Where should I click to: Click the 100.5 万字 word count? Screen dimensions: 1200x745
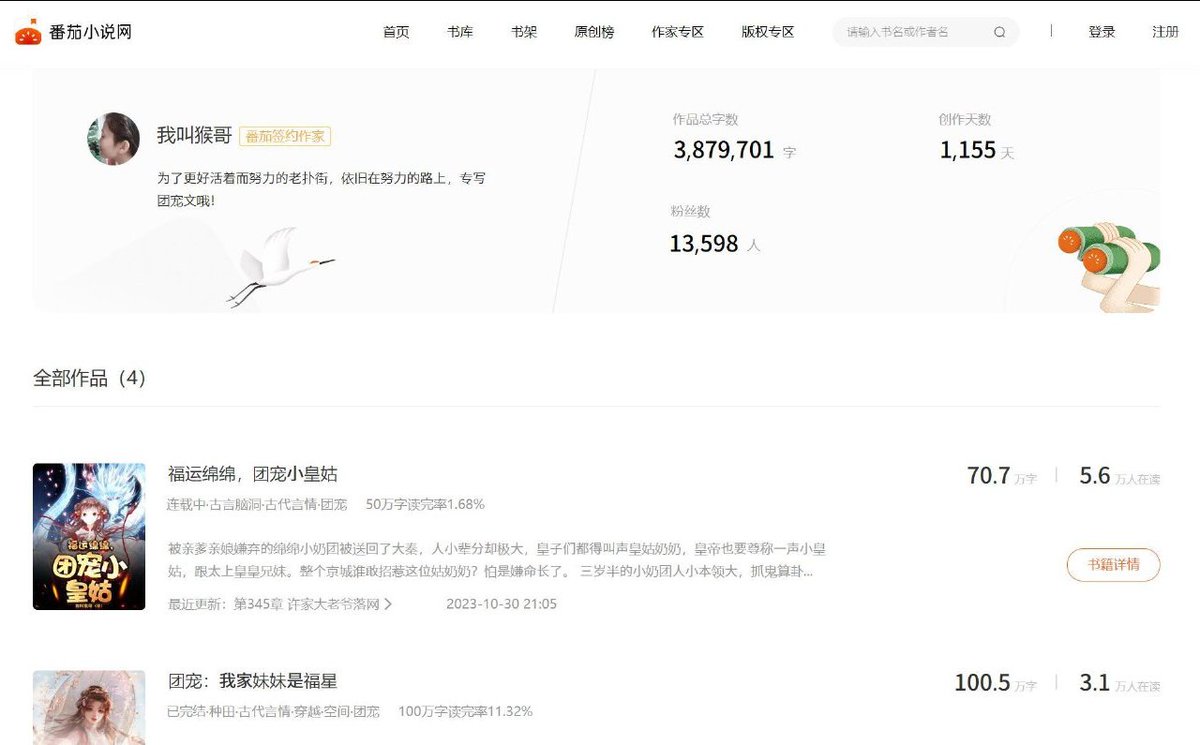996,683
